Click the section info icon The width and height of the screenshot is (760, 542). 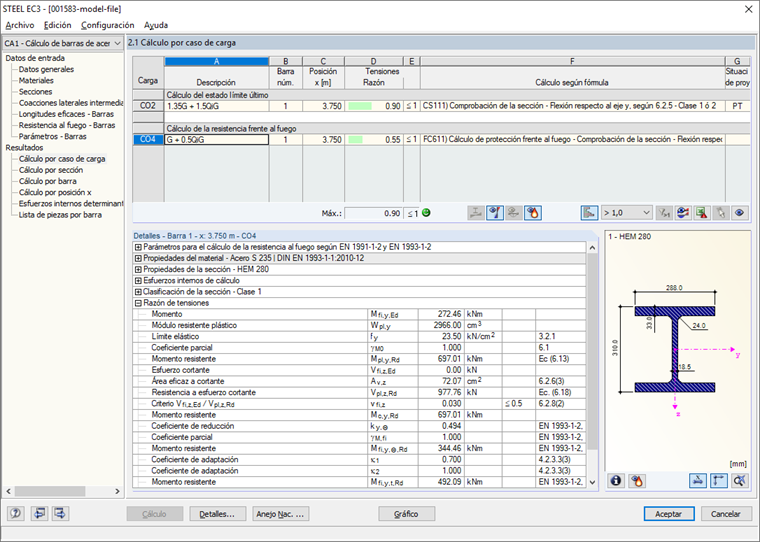616,481
